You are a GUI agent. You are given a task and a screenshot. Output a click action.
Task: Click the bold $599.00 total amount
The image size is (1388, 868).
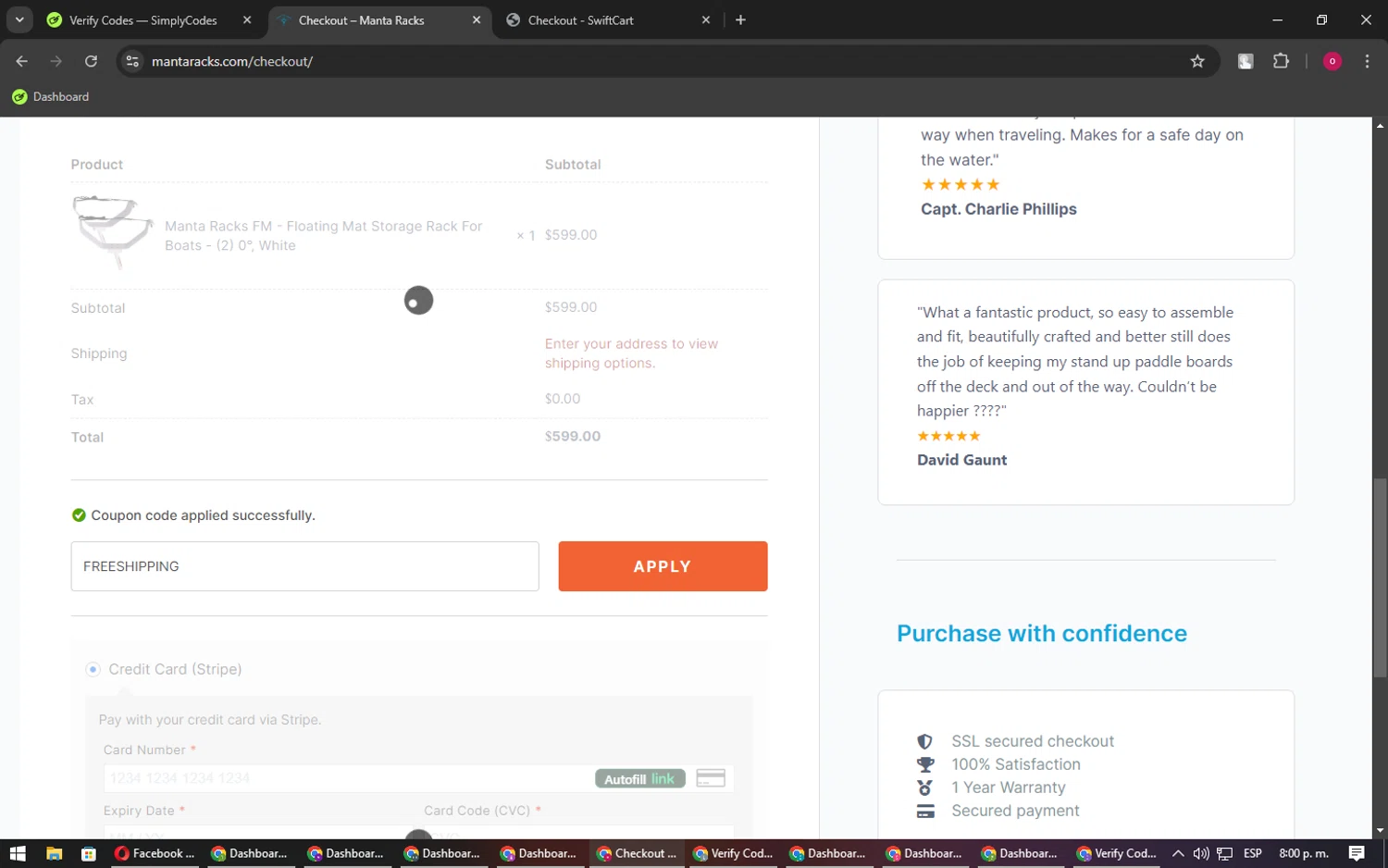pos(573,437)
